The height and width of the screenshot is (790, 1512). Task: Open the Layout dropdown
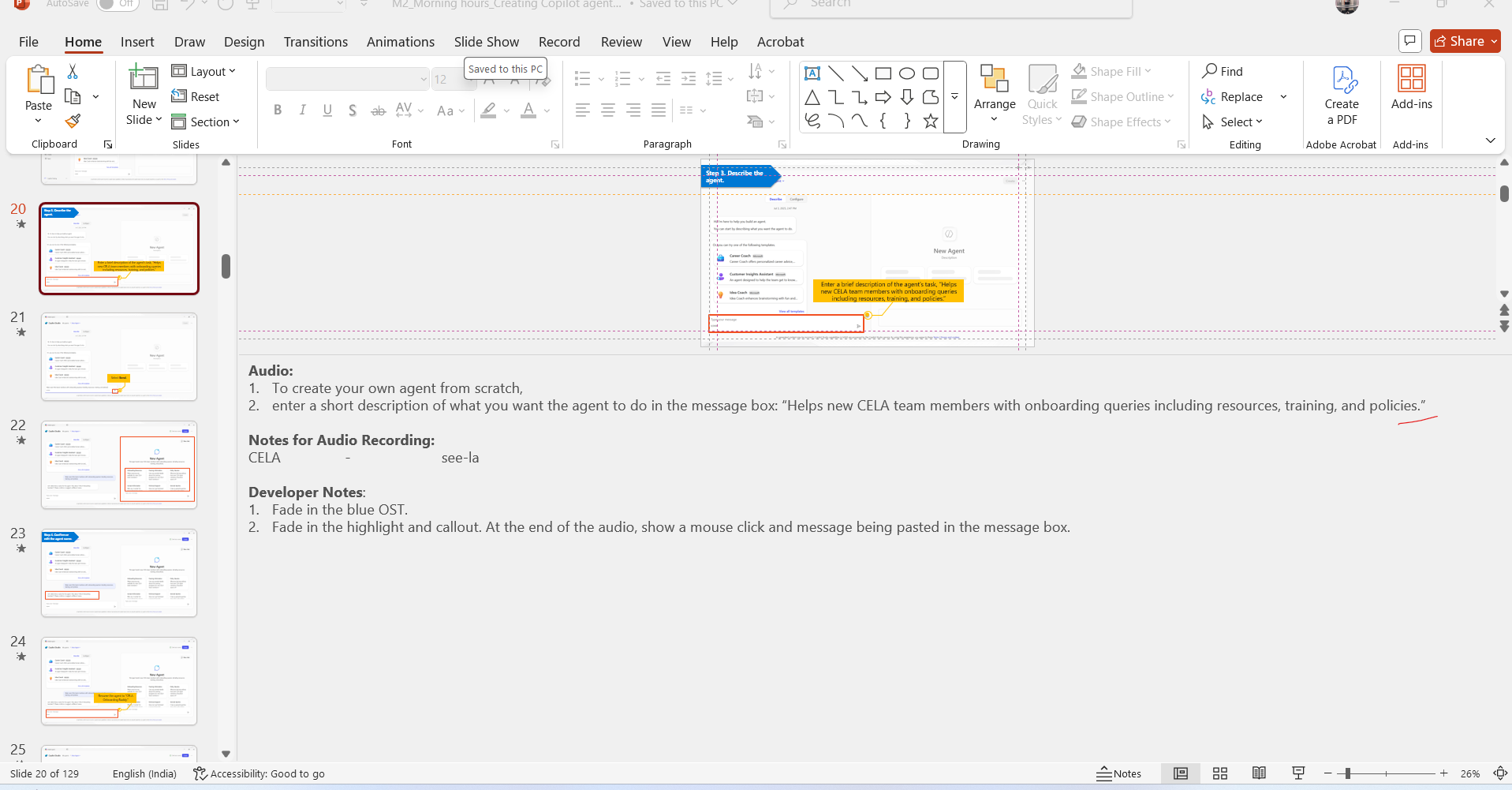pyautogui.click(x=203, y=71)
